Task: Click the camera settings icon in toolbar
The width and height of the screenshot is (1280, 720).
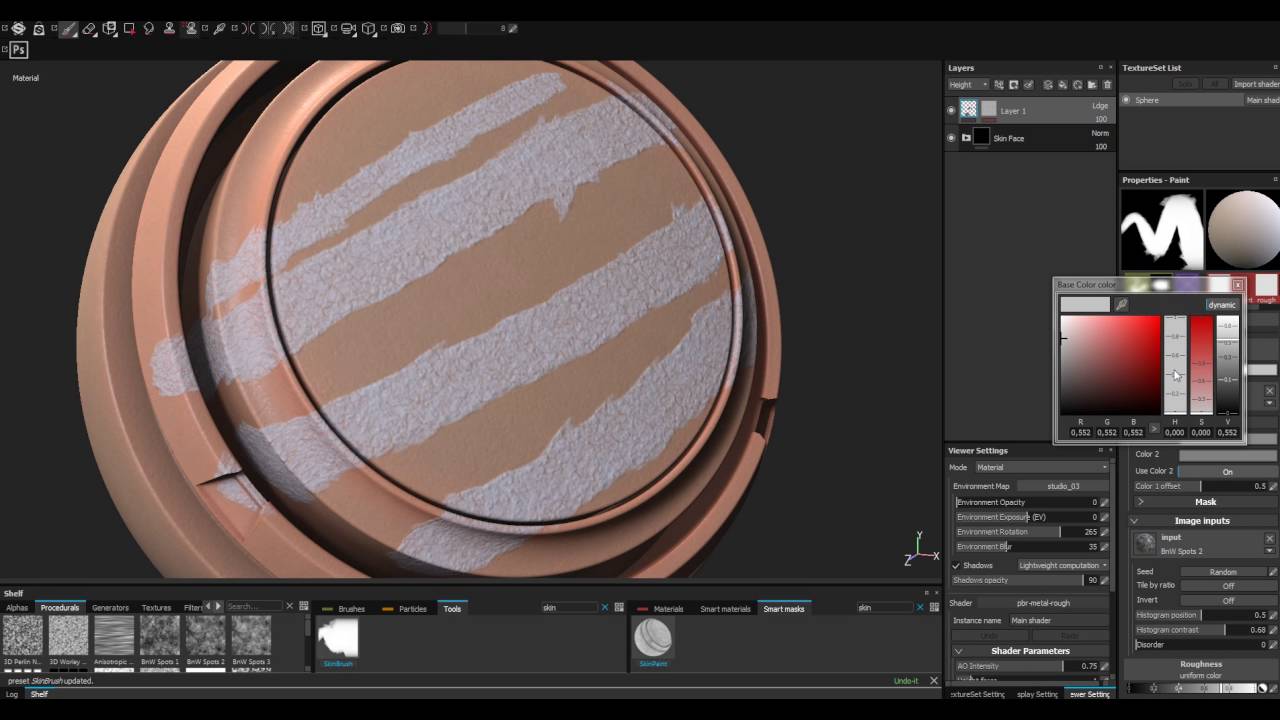Action: point(348,29)
